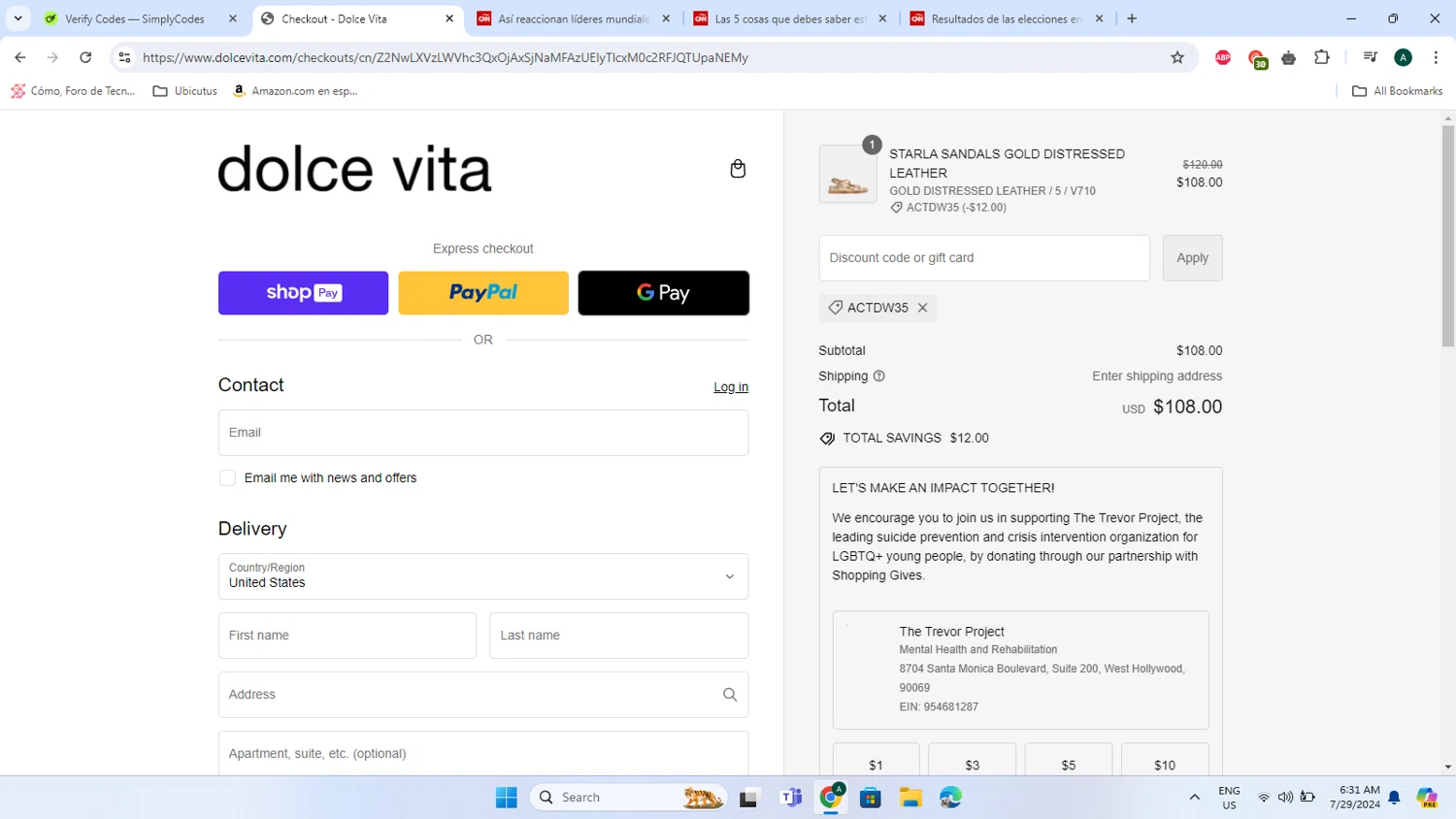1456x819 pixels.
Task: Open the Adblock Plus extension
Action: tap(1223, 57)
